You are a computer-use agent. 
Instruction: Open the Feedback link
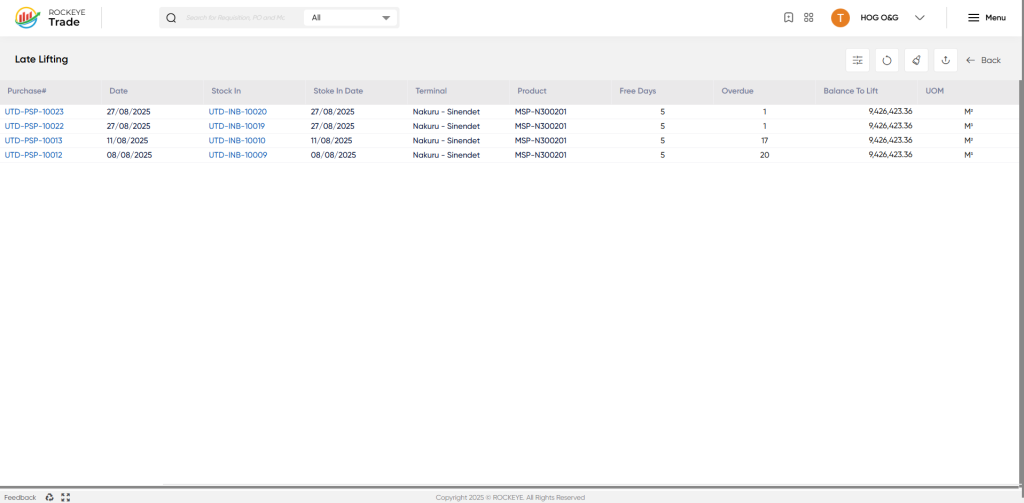pos(20,497)
